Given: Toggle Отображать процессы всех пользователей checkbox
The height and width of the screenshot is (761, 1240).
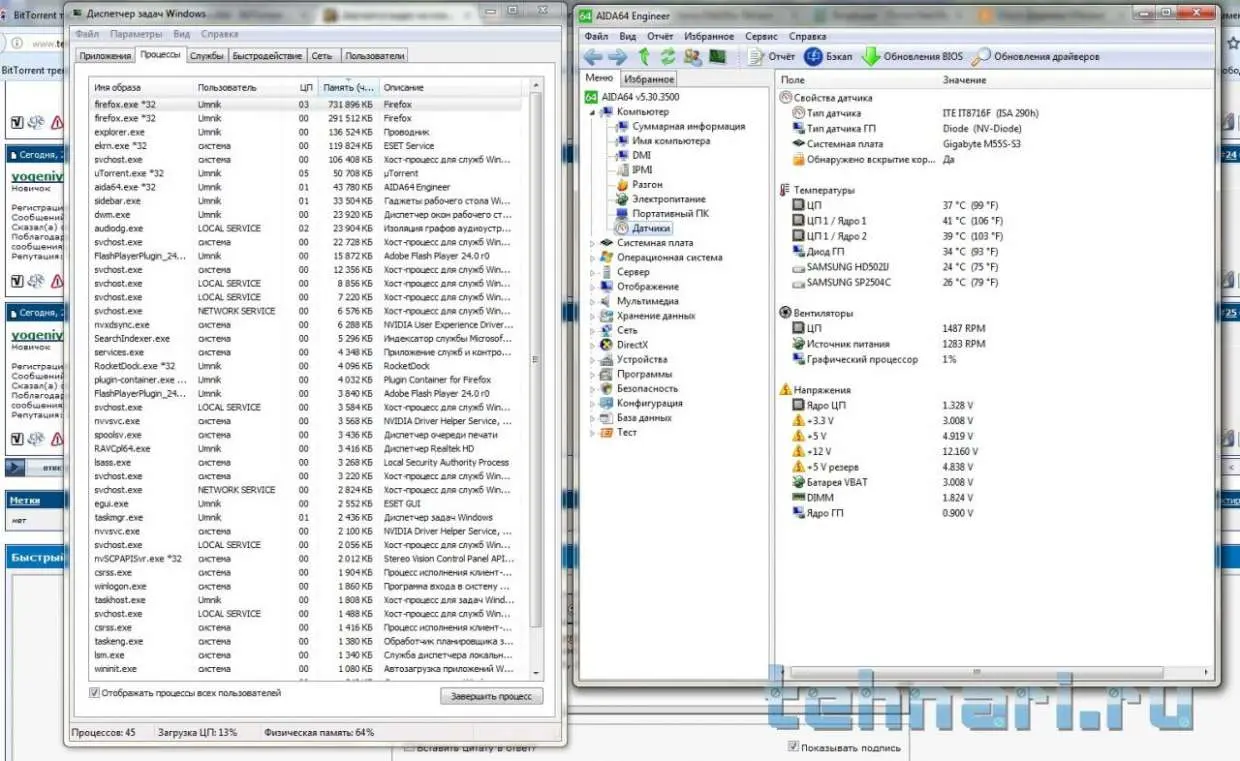Looking at the screenshot, I should tap(95, 692).
